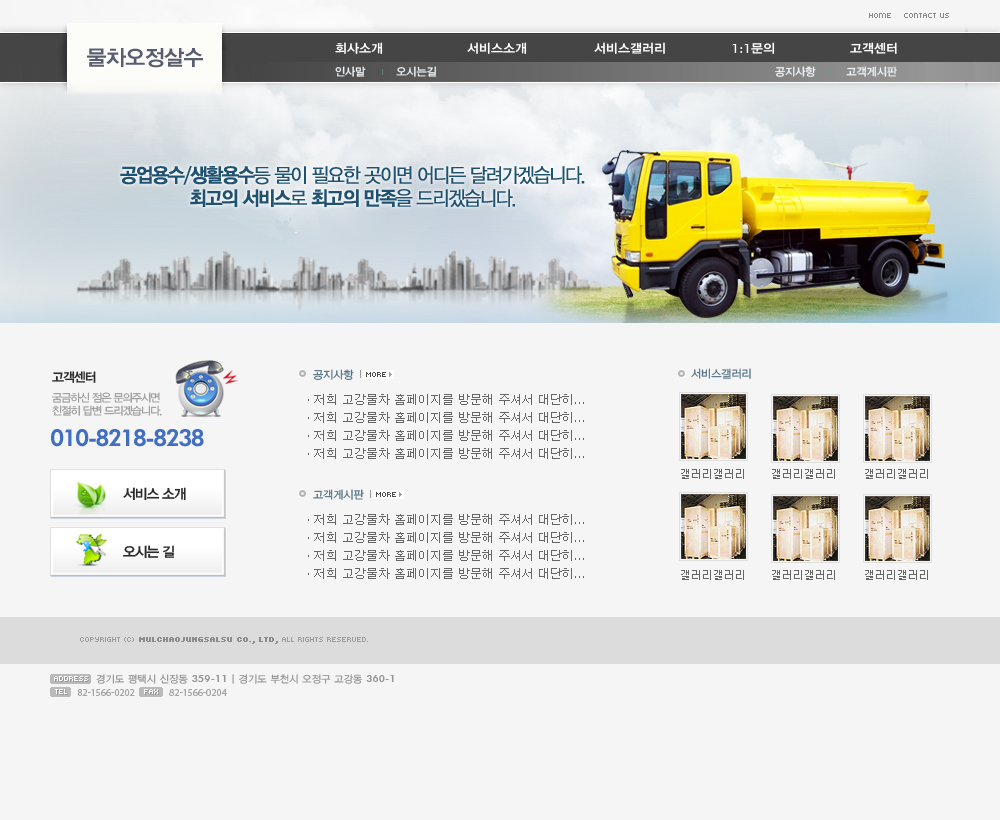
Task: Expand 고객게시판 with the MORE button
Action: click(388, 495)
